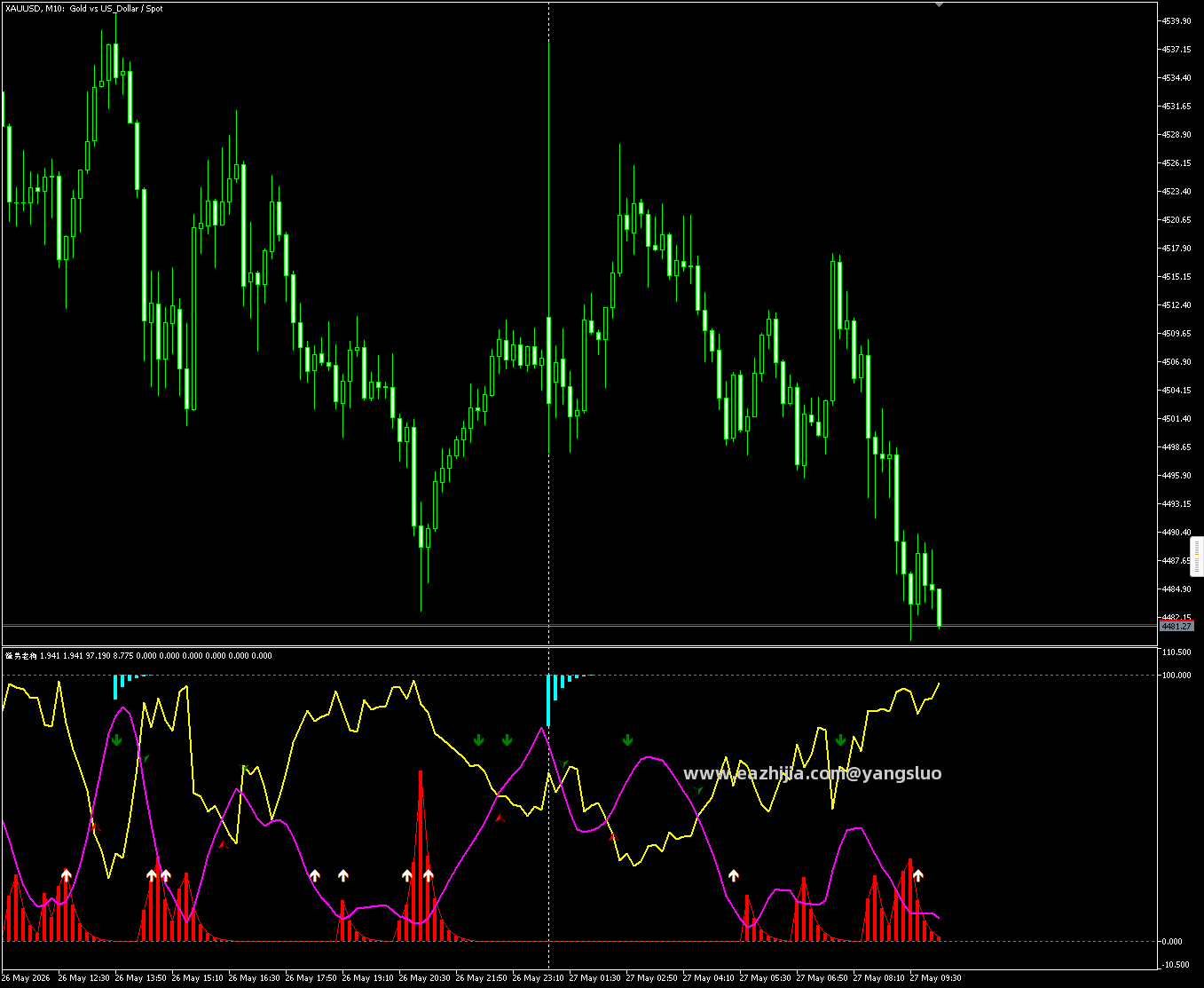
Task: Click the indicator label with values 1.941 1.941 97.190
Action: 138,656
